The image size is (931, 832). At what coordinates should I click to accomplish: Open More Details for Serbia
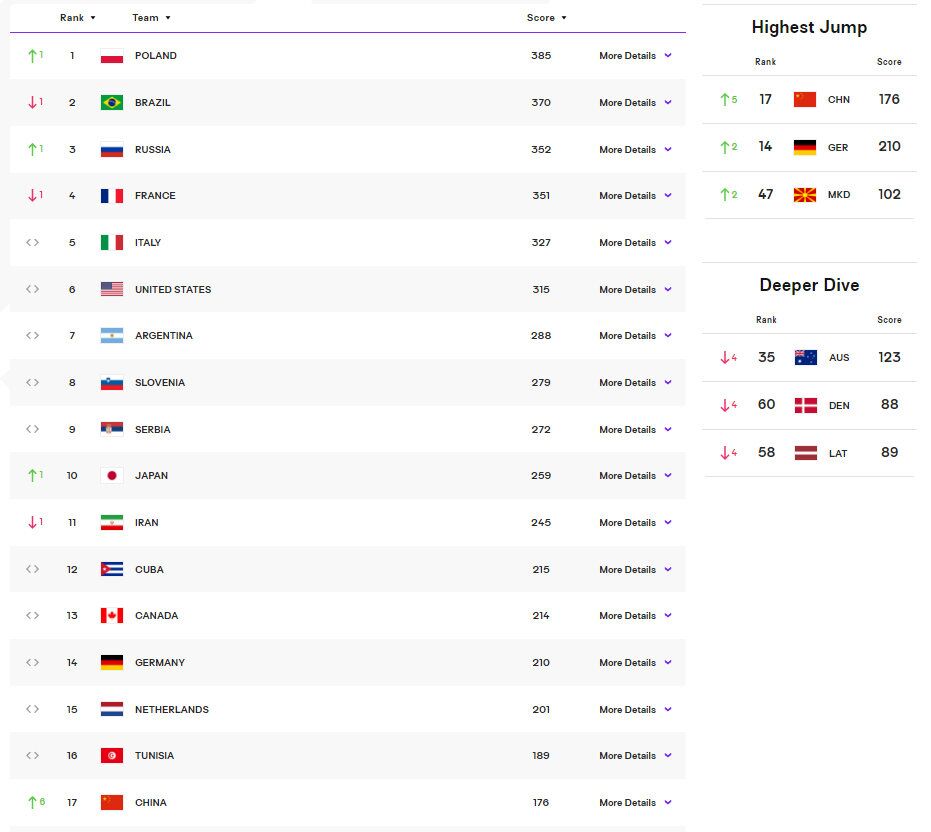[x=635, y=430]
